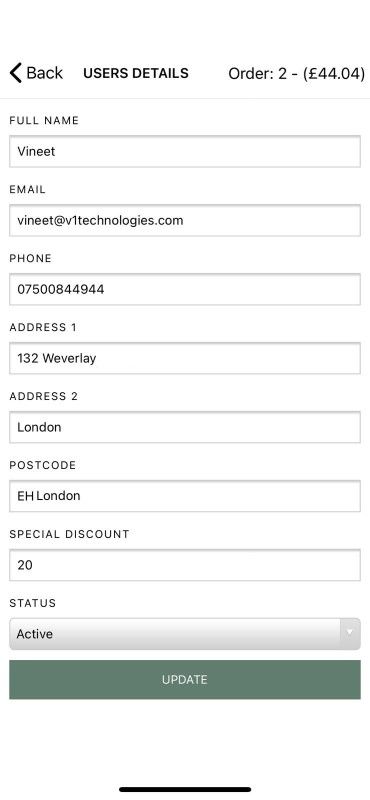Tap the back chevron arrow icon
Image resolution: width=370 pixels, height=800 pixels.
point(16,73)
